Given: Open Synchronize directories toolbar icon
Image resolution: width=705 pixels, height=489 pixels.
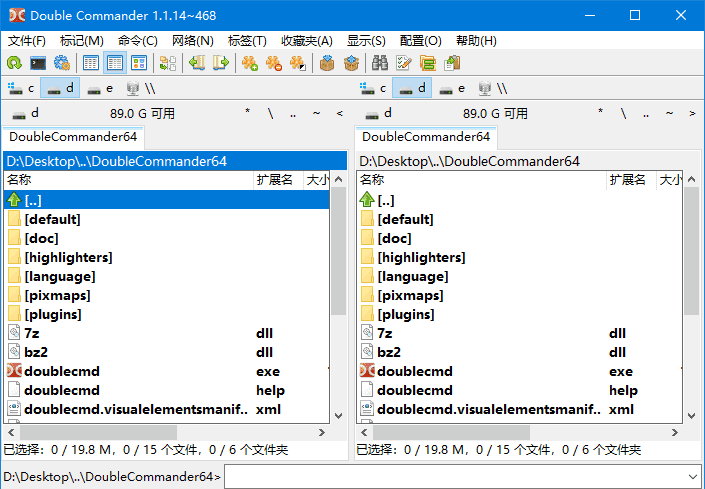Looking at the screenshot, I should click(428, 63).
